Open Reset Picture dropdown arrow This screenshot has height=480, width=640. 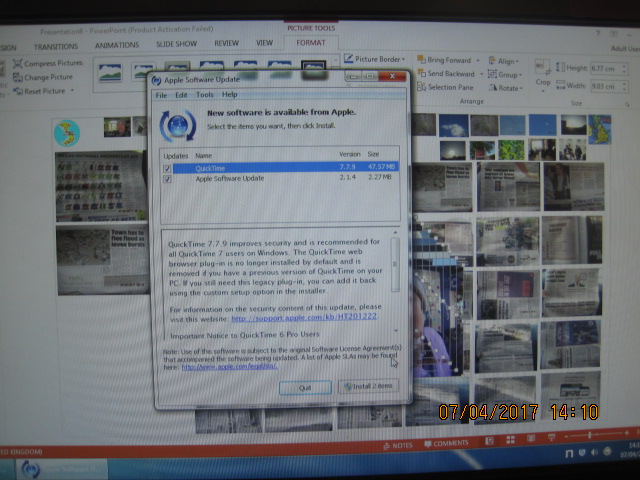click(x=72, y=91)
